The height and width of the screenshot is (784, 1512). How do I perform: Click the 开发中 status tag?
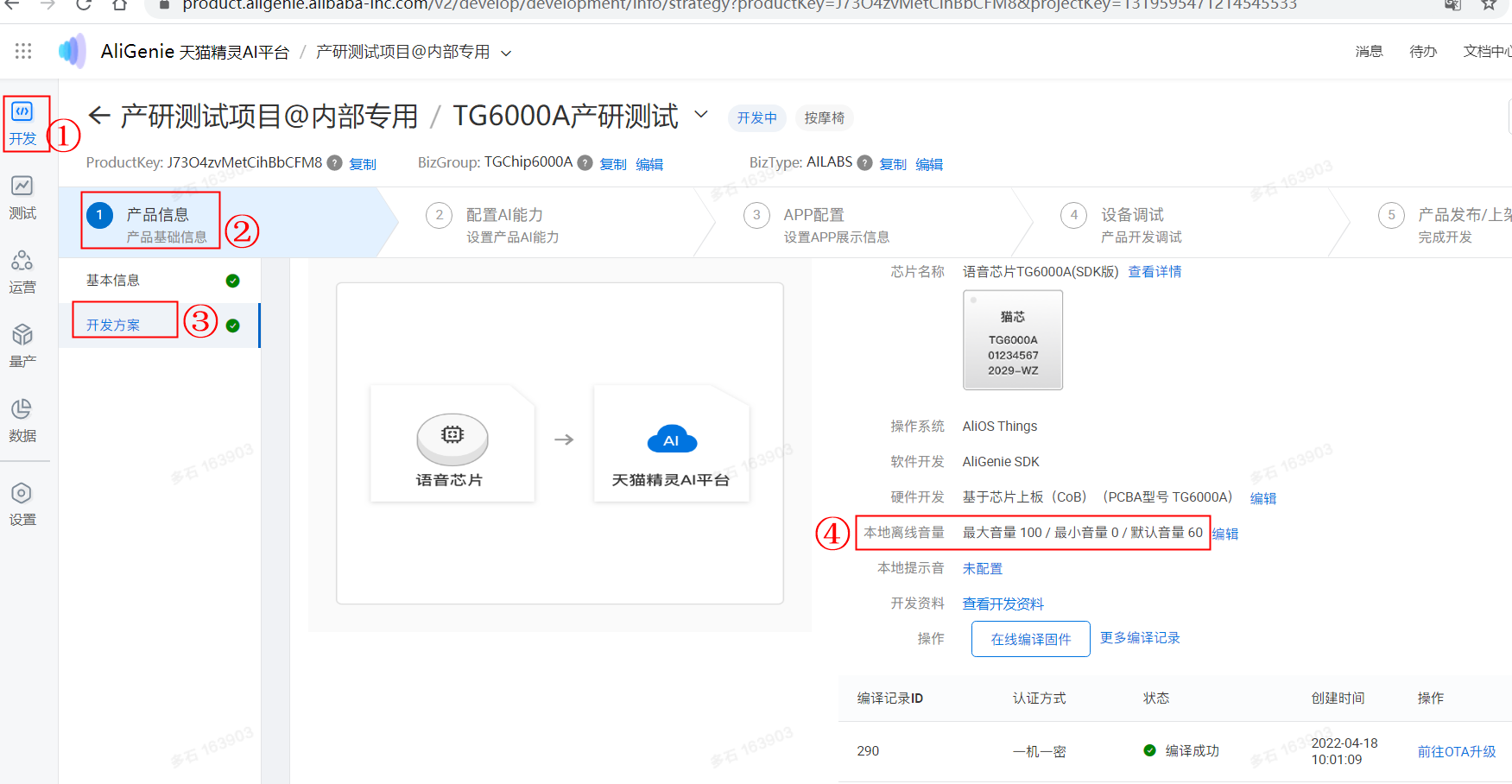[x=757, y=118]
